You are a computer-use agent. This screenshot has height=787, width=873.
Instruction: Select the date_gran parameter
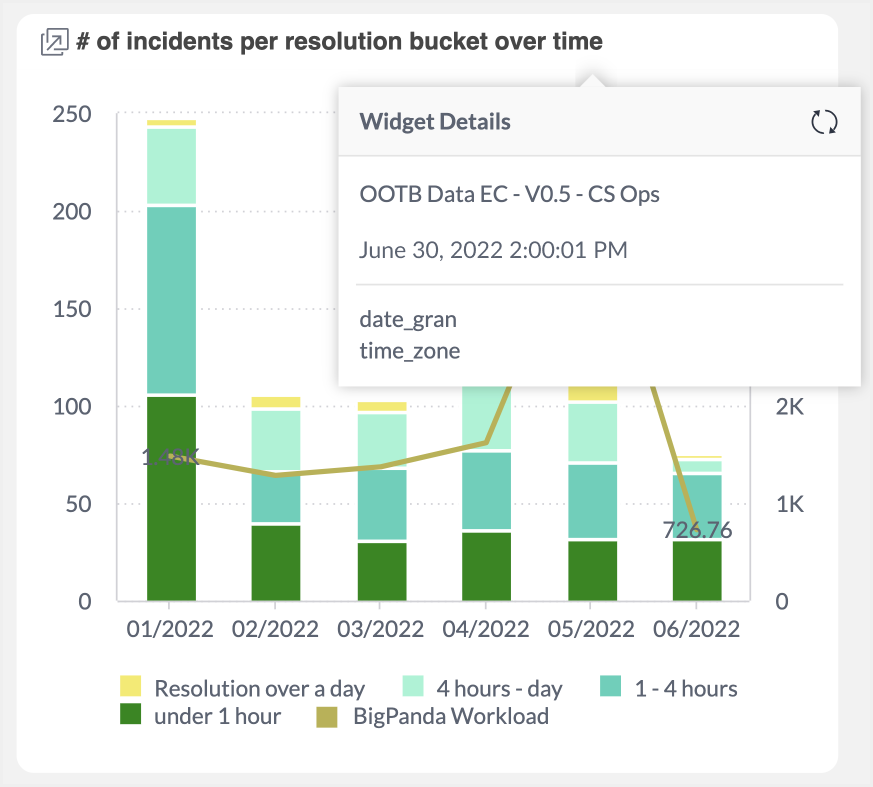click(408, 320)
